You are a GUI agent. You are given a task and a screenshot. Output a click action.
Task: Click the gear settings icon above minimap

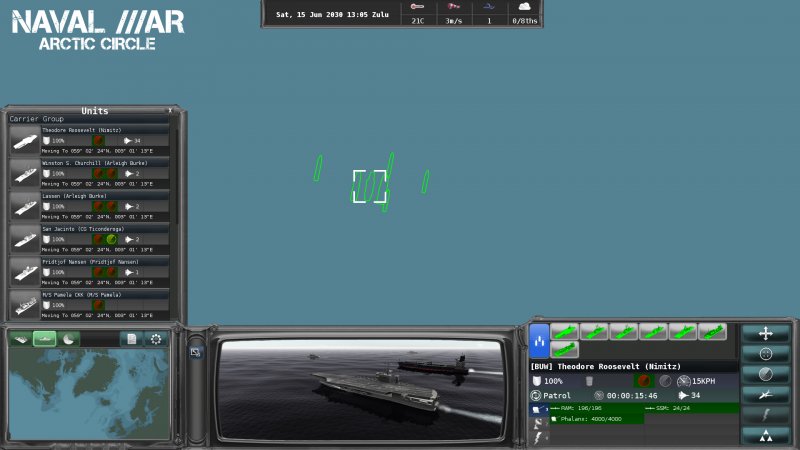155,339
